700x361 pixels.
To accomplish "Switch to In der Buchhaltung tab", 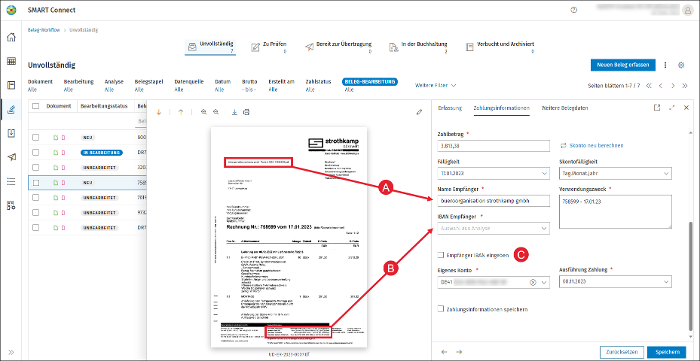I will coord(418,47).
